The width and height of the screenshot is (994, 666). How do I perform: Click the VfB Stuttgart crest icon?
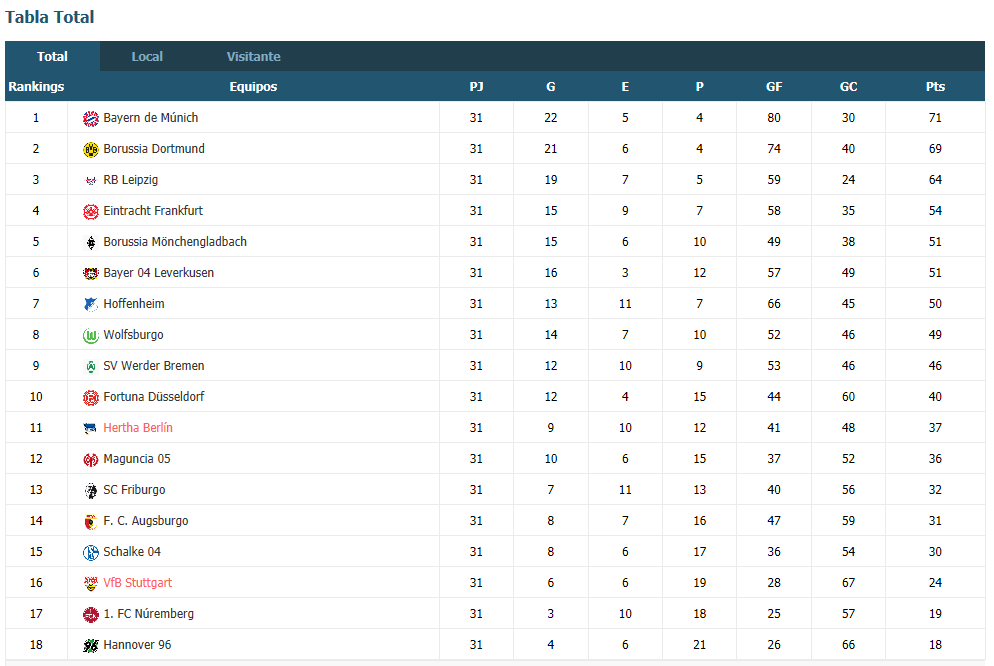(x=91, y=584)
